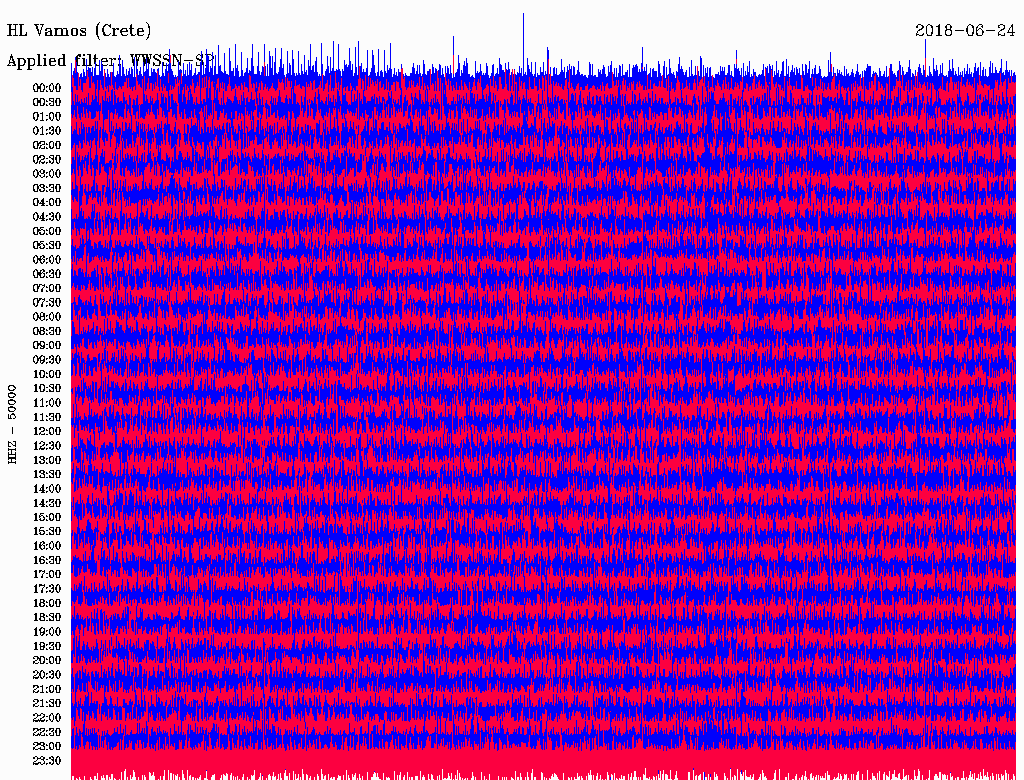Click the 18:30 time label
The width and height of the screenshot is (1024, 780).
pyautogui.click(x=47, y=618)
